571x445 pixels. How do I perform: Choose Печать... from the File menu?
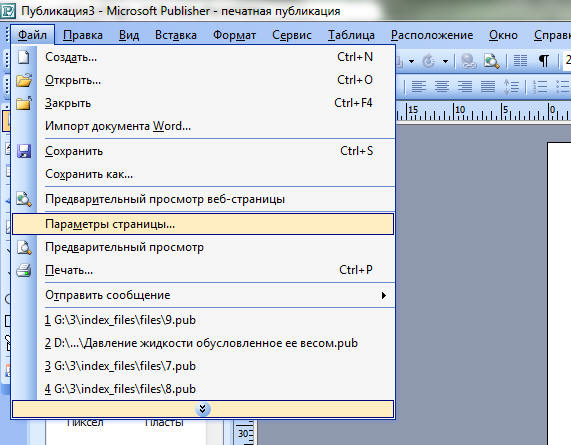[203, 270]
